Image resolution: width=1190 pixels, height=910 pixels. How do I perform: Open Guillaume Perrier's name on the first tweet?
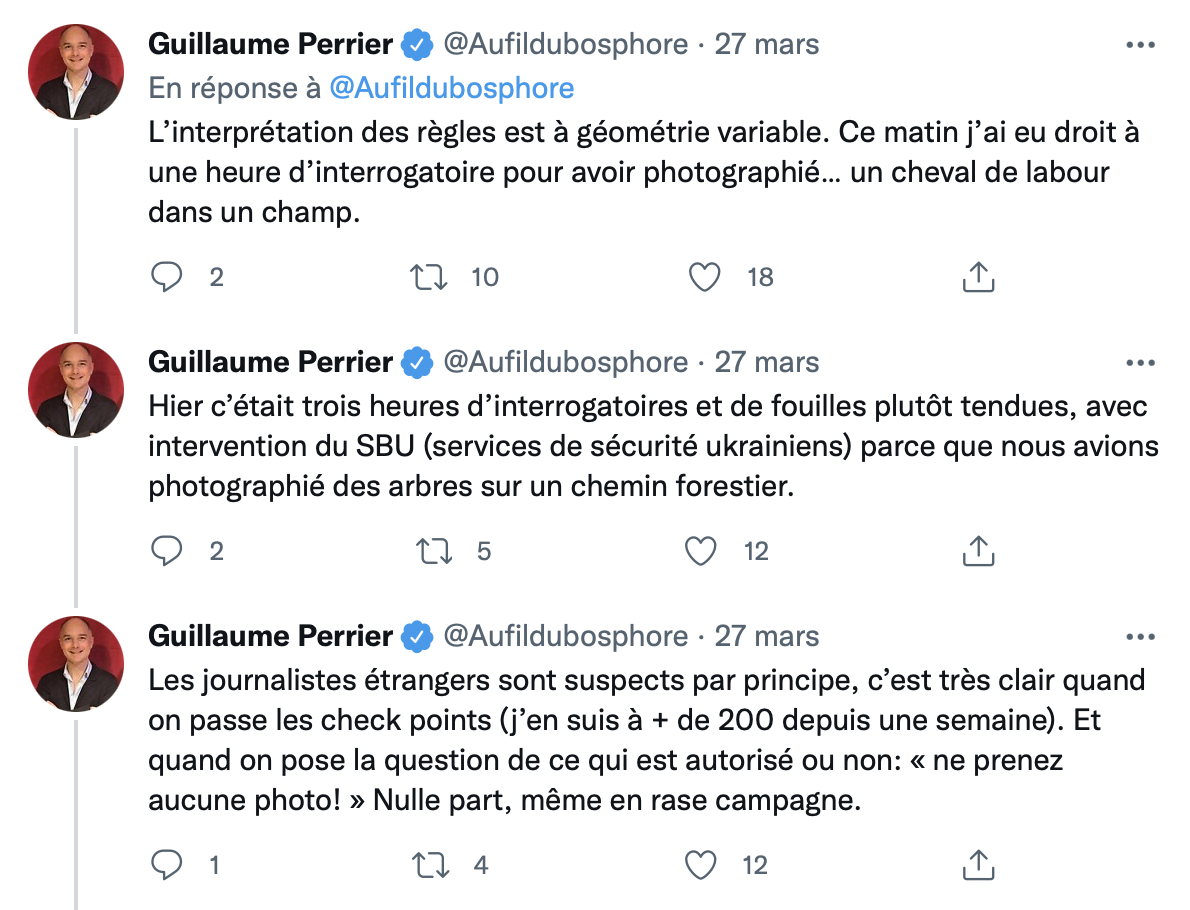[x=270, y=45]
